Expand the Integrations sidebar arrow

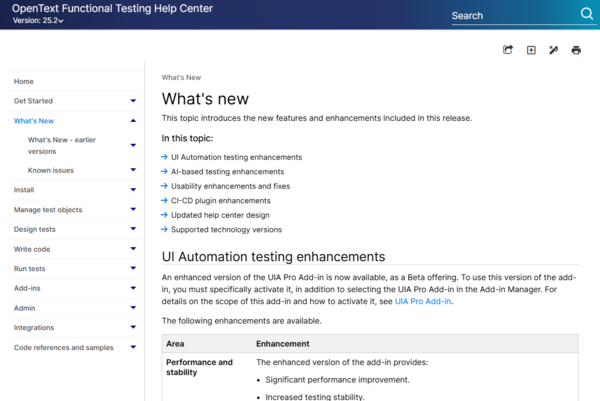click(x=133, y=328)
